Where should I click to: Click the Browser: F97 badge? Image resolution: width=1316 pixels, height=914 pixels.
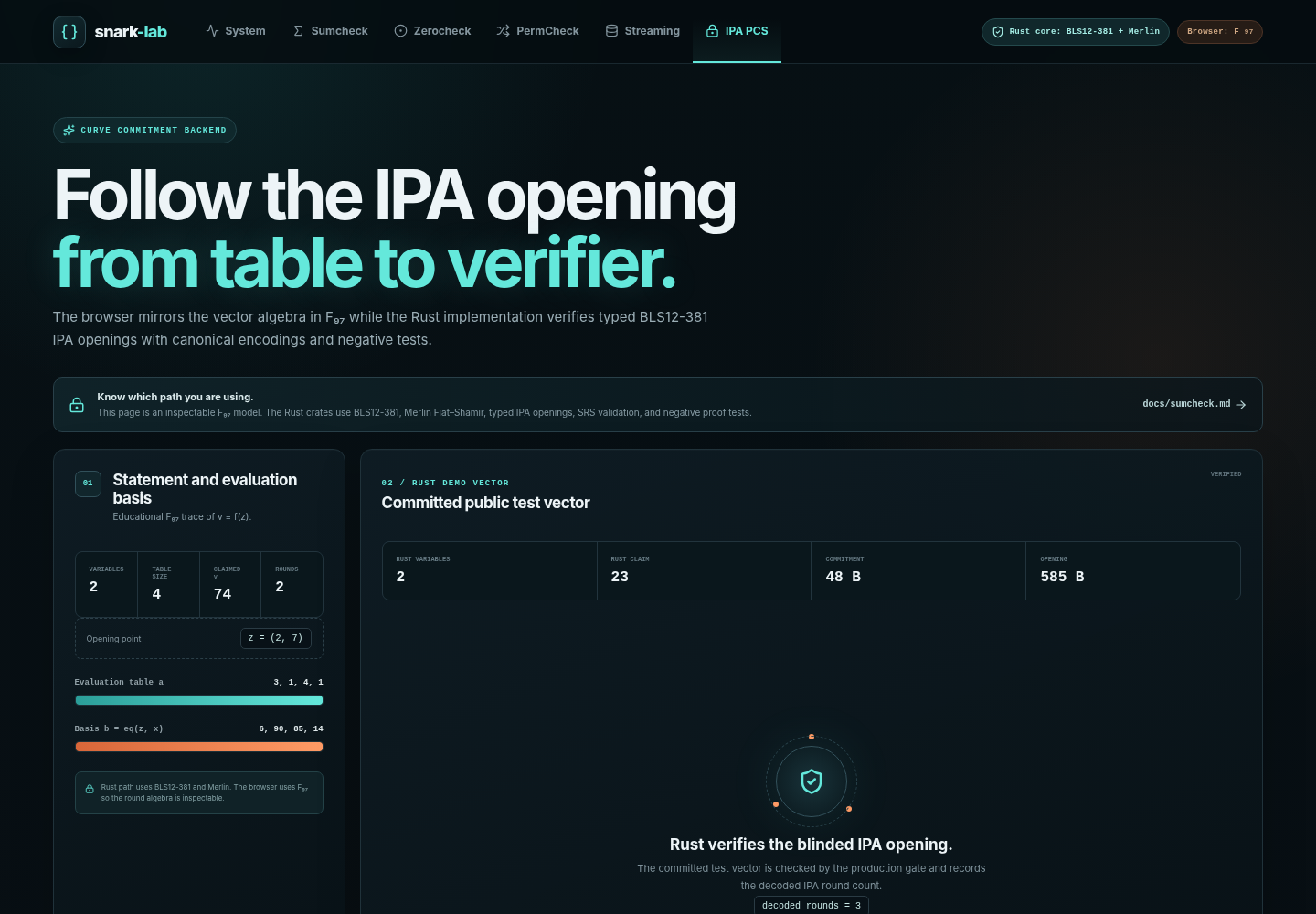[x=1220, y=32]
